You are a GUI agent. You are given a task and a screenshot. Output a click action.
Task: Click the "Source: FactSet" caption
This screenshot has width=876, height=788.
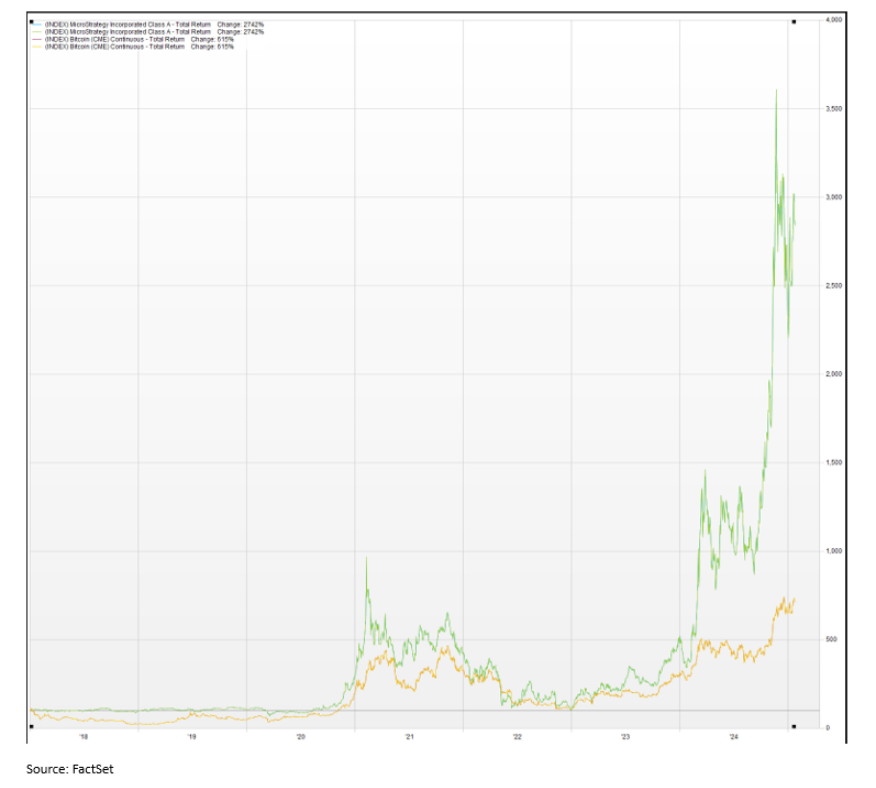point(70,769)
